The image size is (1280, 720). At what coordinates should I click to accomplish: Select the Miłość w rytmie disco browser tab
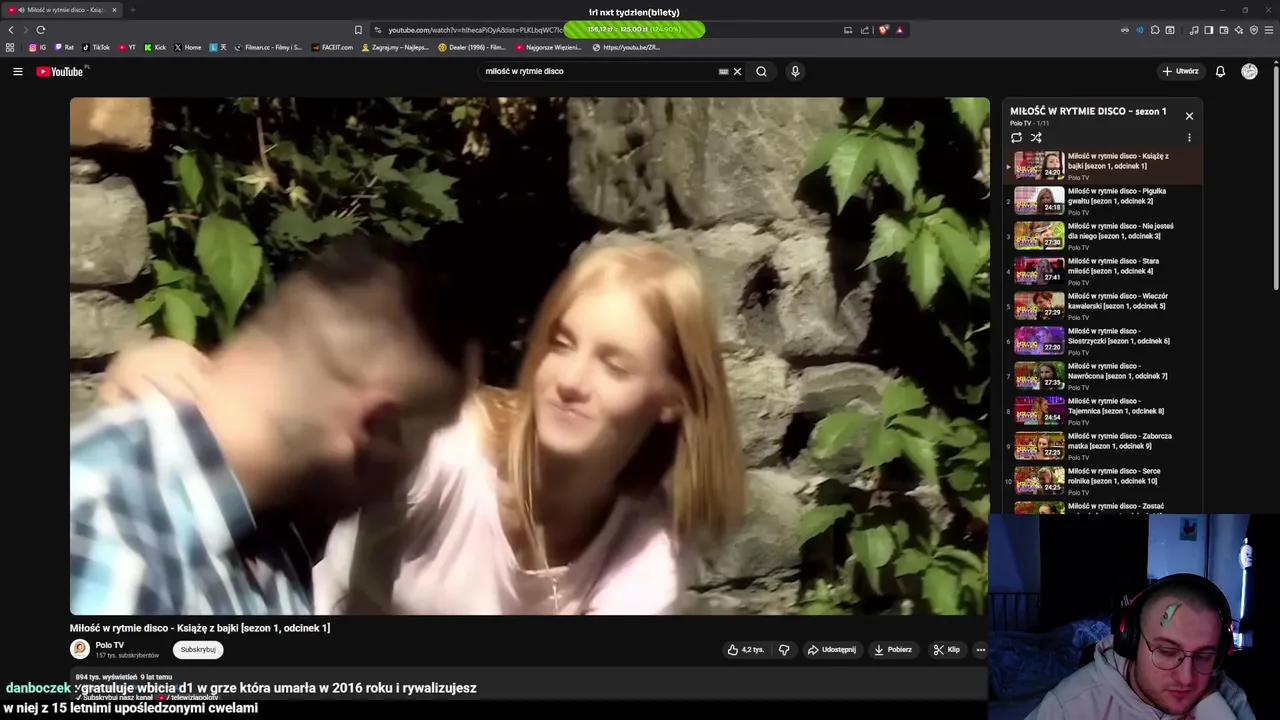(x=62, y=10)
